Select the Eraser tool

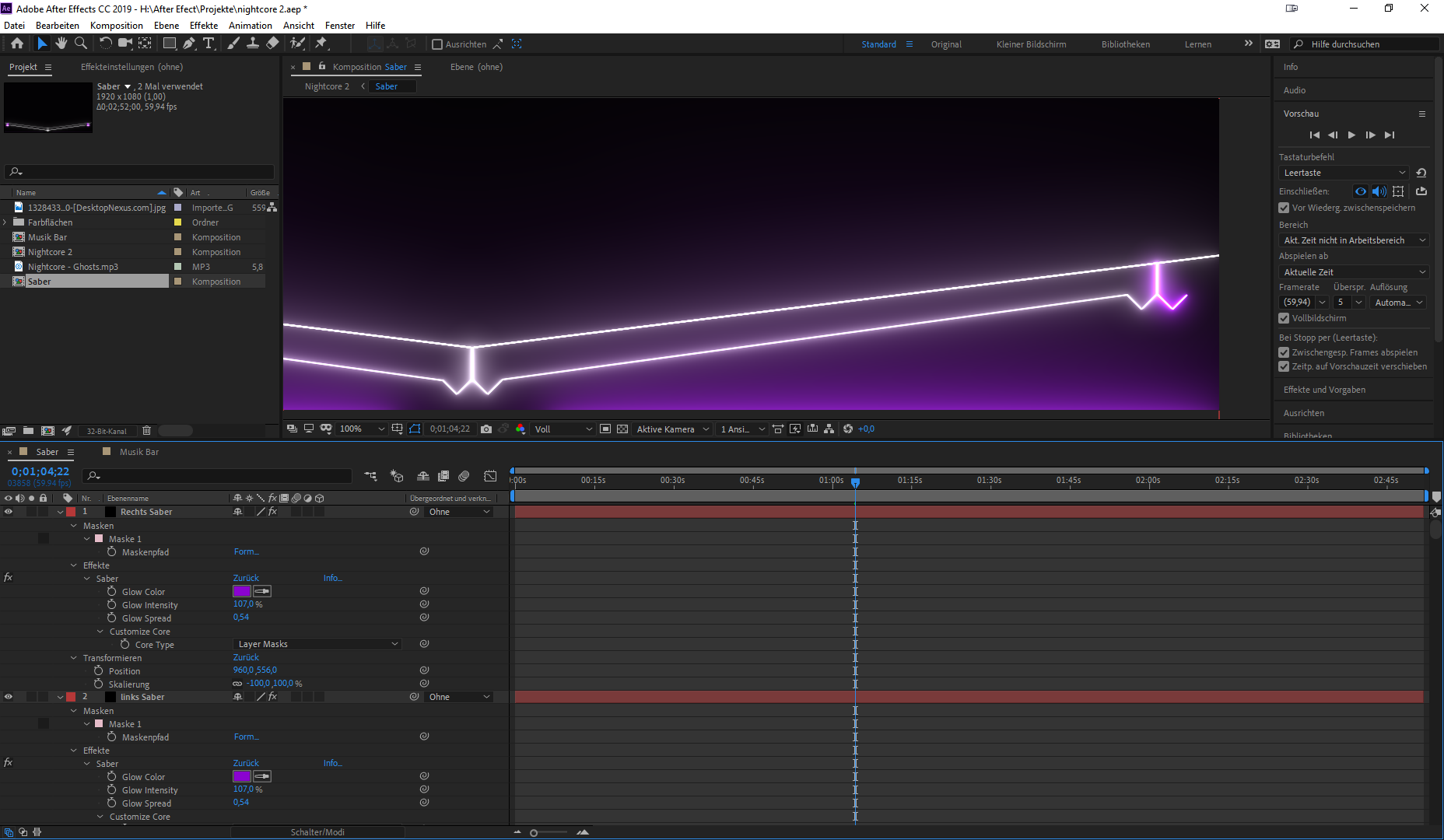pyautogui.click(x=272, y=44)
